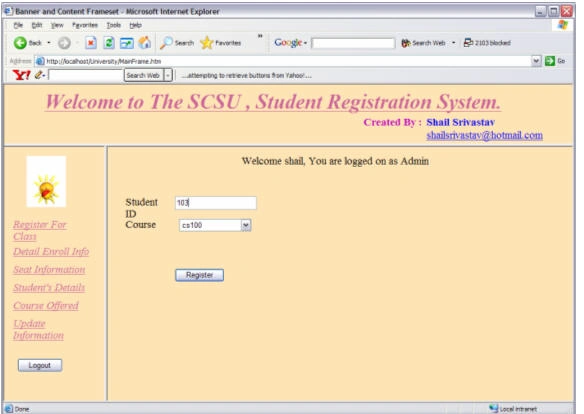Viewport: 584px width, 414px height.
Task: Open the Google Search Web options dropdown arrow
Action: tap(453, 43)
